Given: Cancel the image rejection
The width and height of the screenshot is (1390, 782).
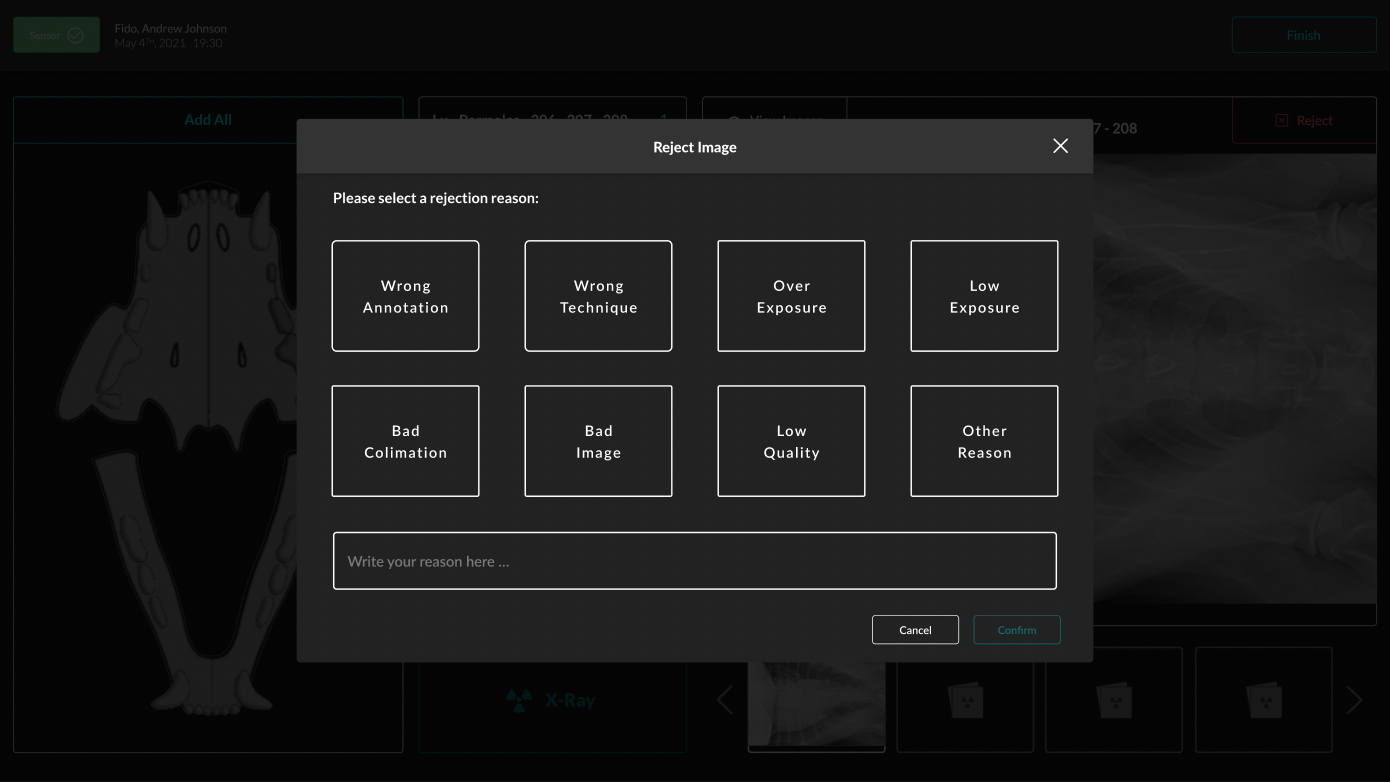Looking at the screenshot, I should click(915, 630).
